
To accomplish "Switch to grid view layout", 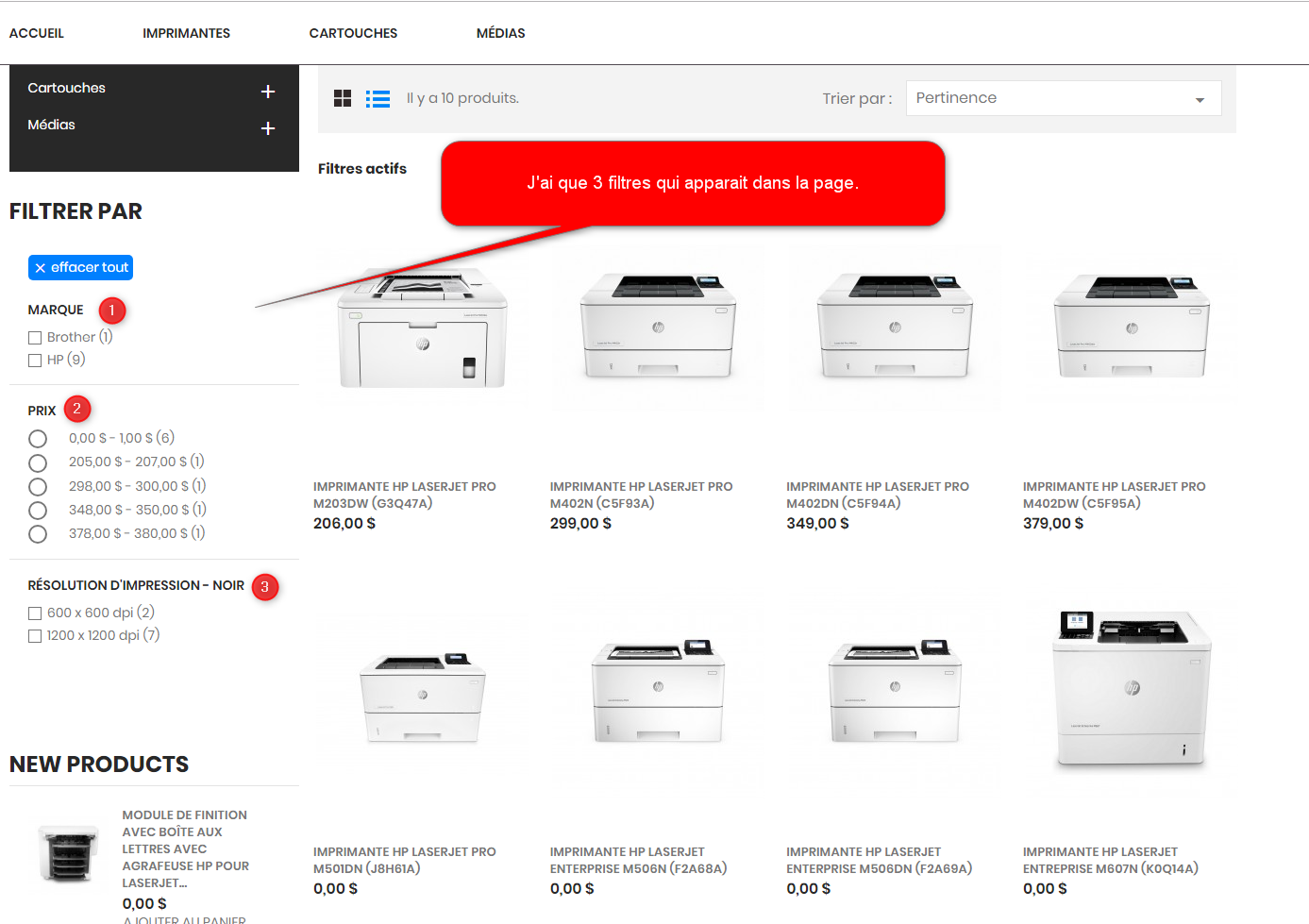I will click(x=343, y=98).
